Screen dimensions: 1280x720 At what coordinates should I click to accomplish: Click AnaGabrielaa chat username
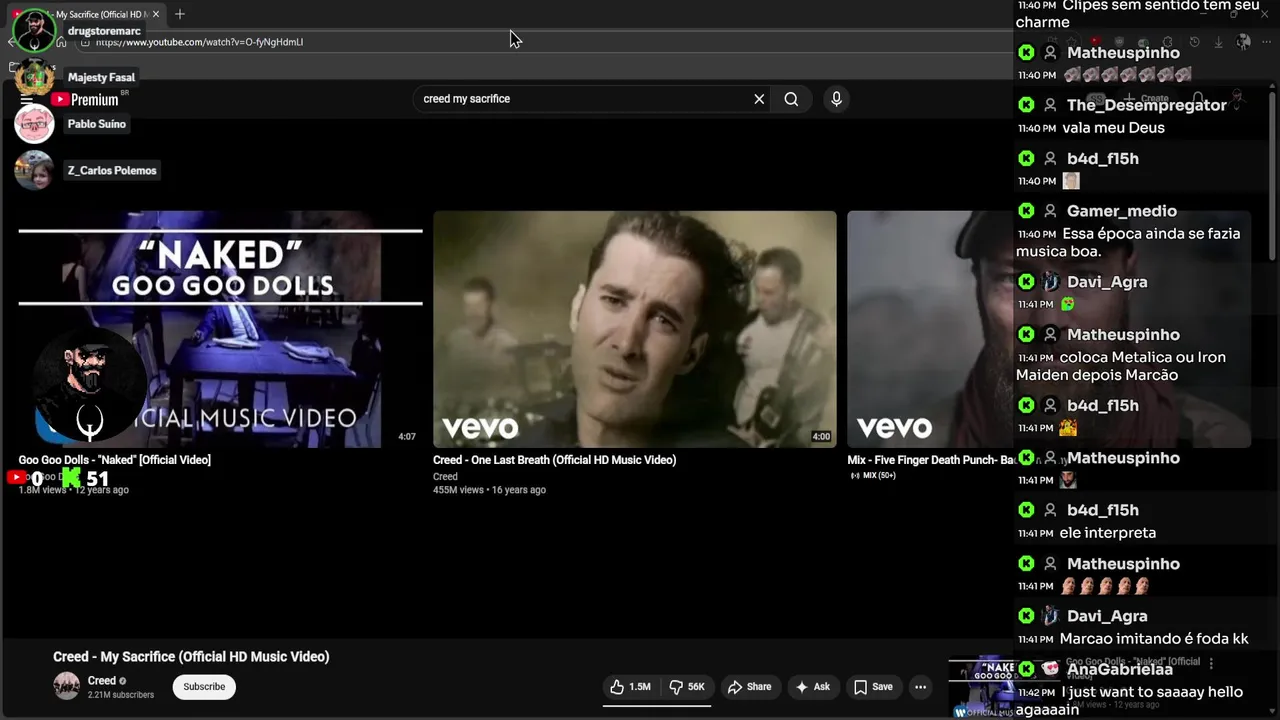[x=1120, y=669]
